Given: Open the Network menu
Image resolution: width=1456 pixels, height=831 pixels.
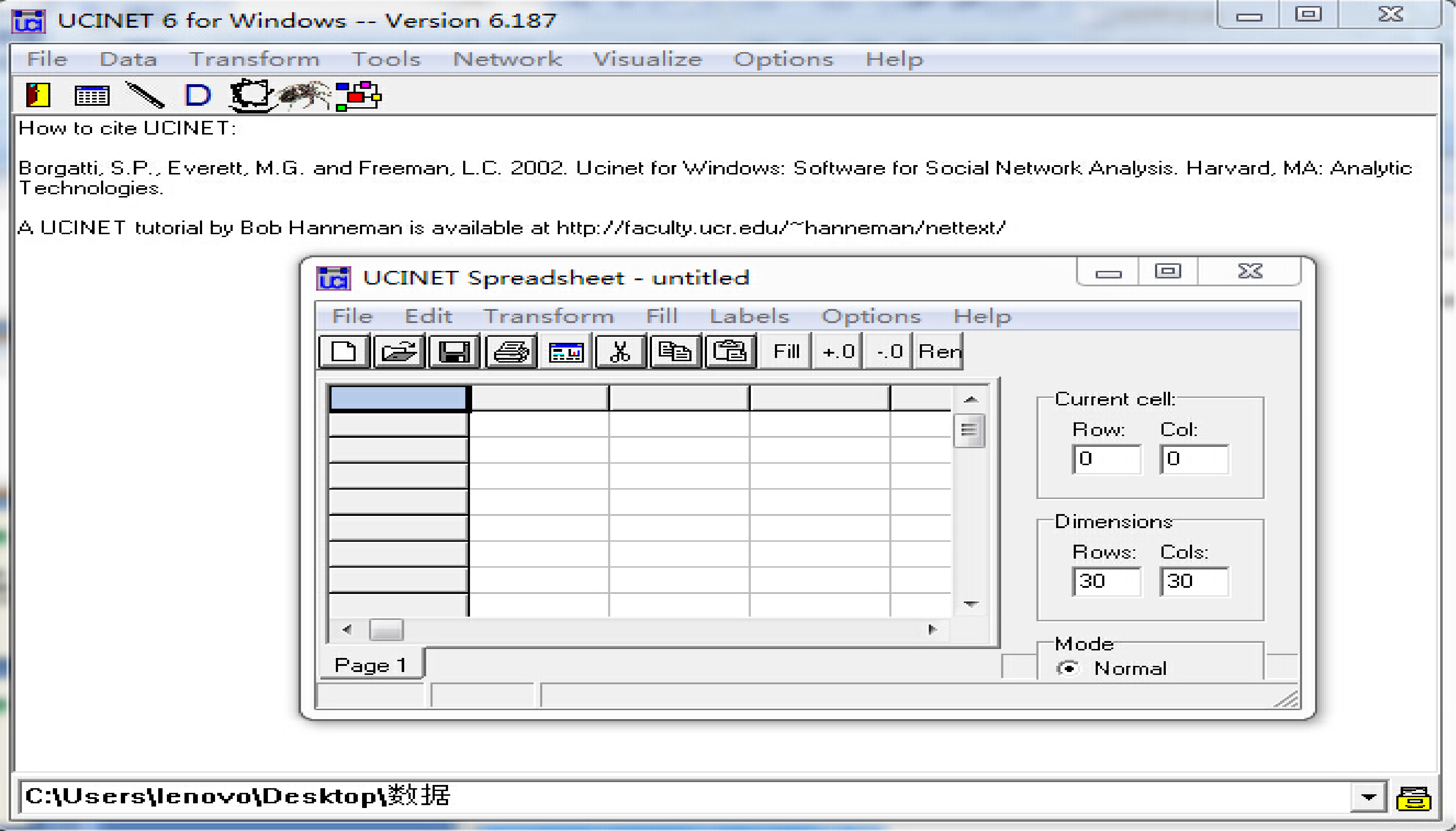Looking at the screenshot, I should click(x=507, y=59).
